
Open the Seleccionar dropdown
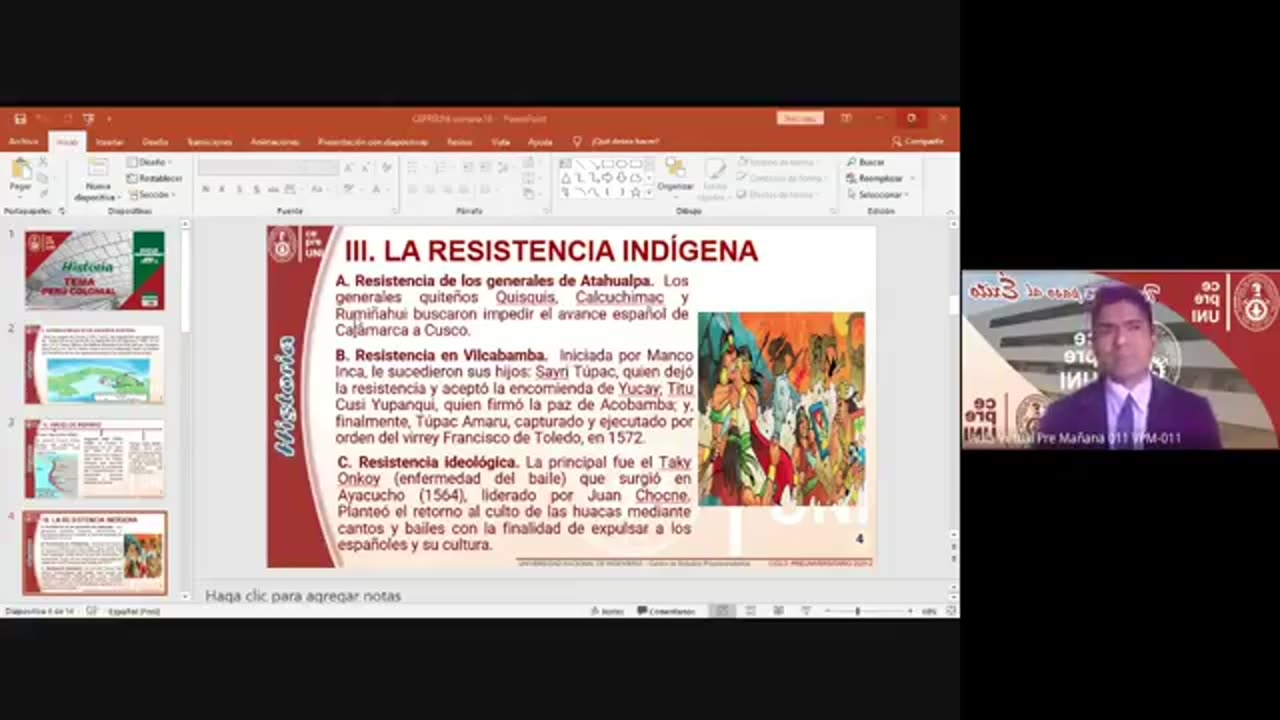pos(877,194)
